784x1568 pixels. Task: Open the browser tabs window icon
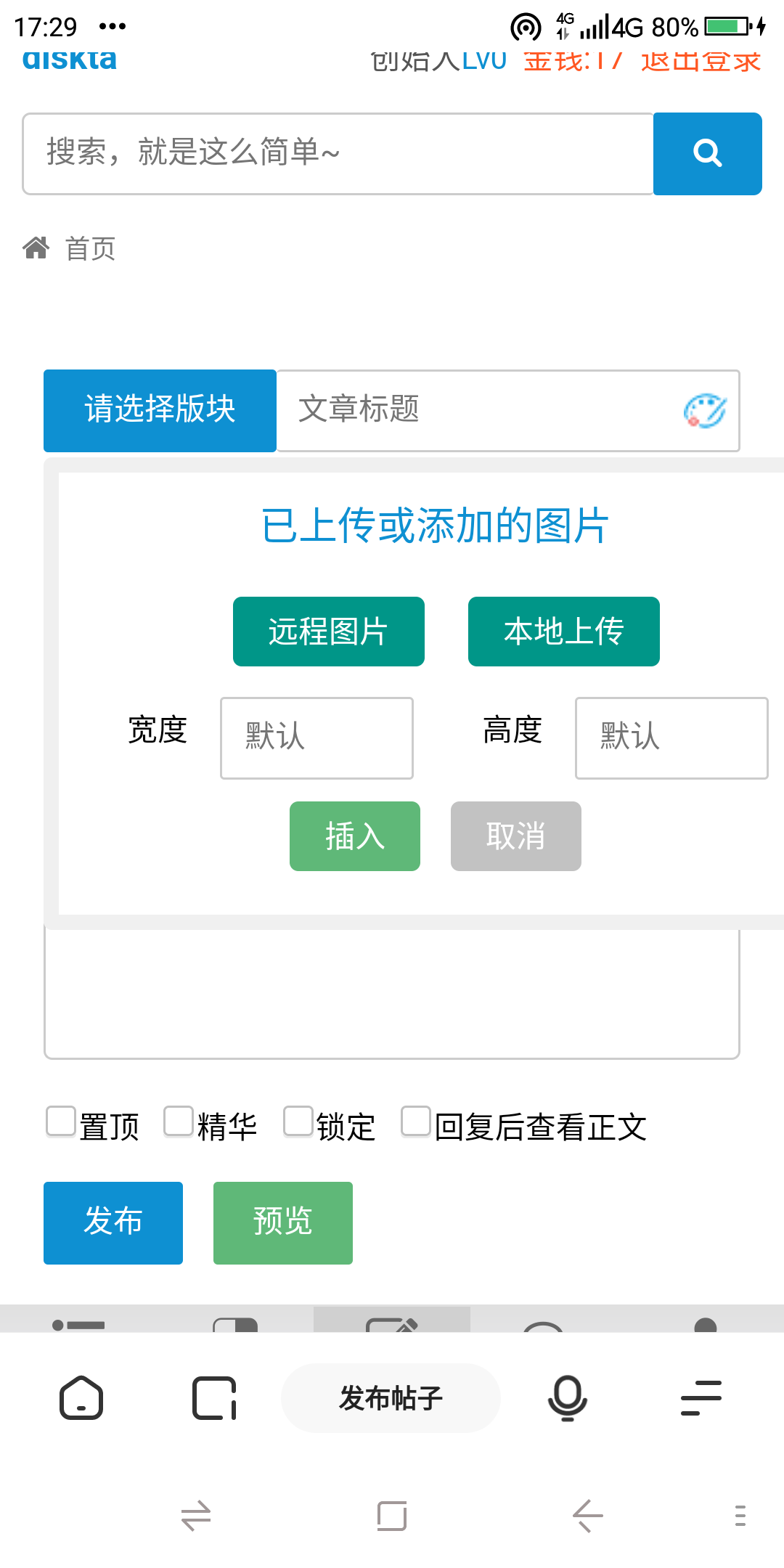(x=215, y=1397)
